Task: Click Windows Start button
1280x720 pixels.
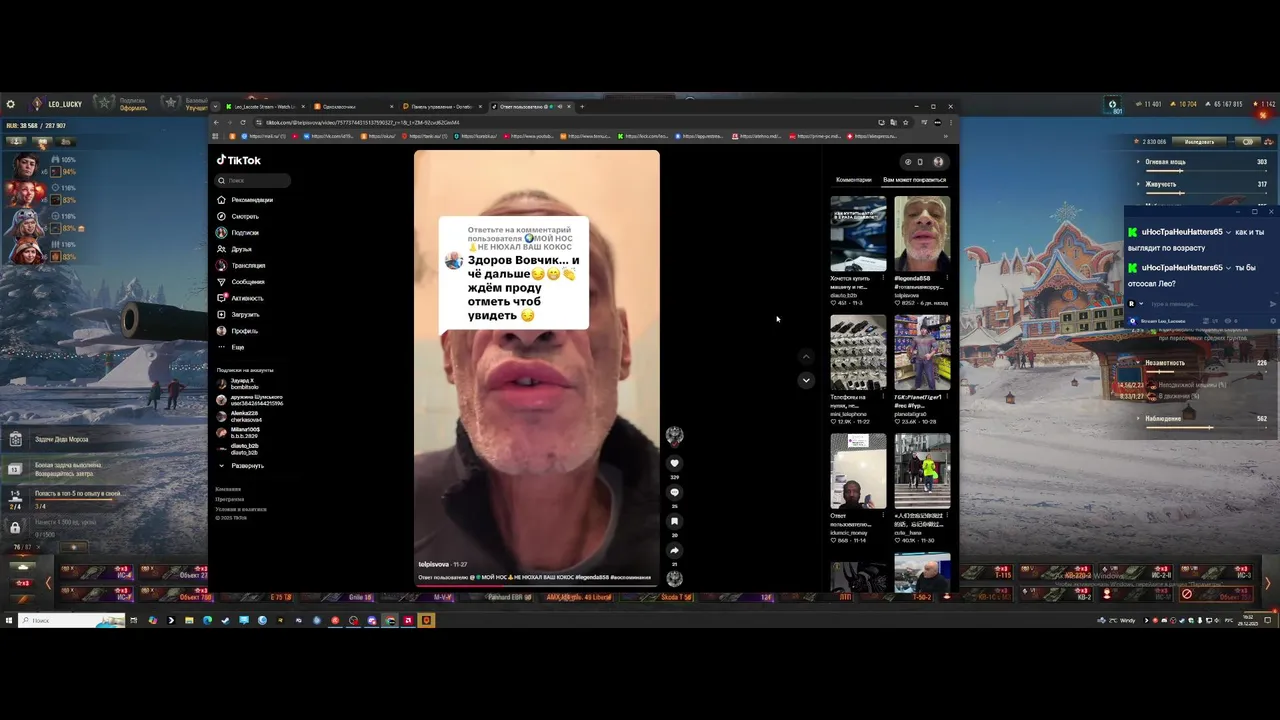Action: pyautogui.click(x=9, y=620)
